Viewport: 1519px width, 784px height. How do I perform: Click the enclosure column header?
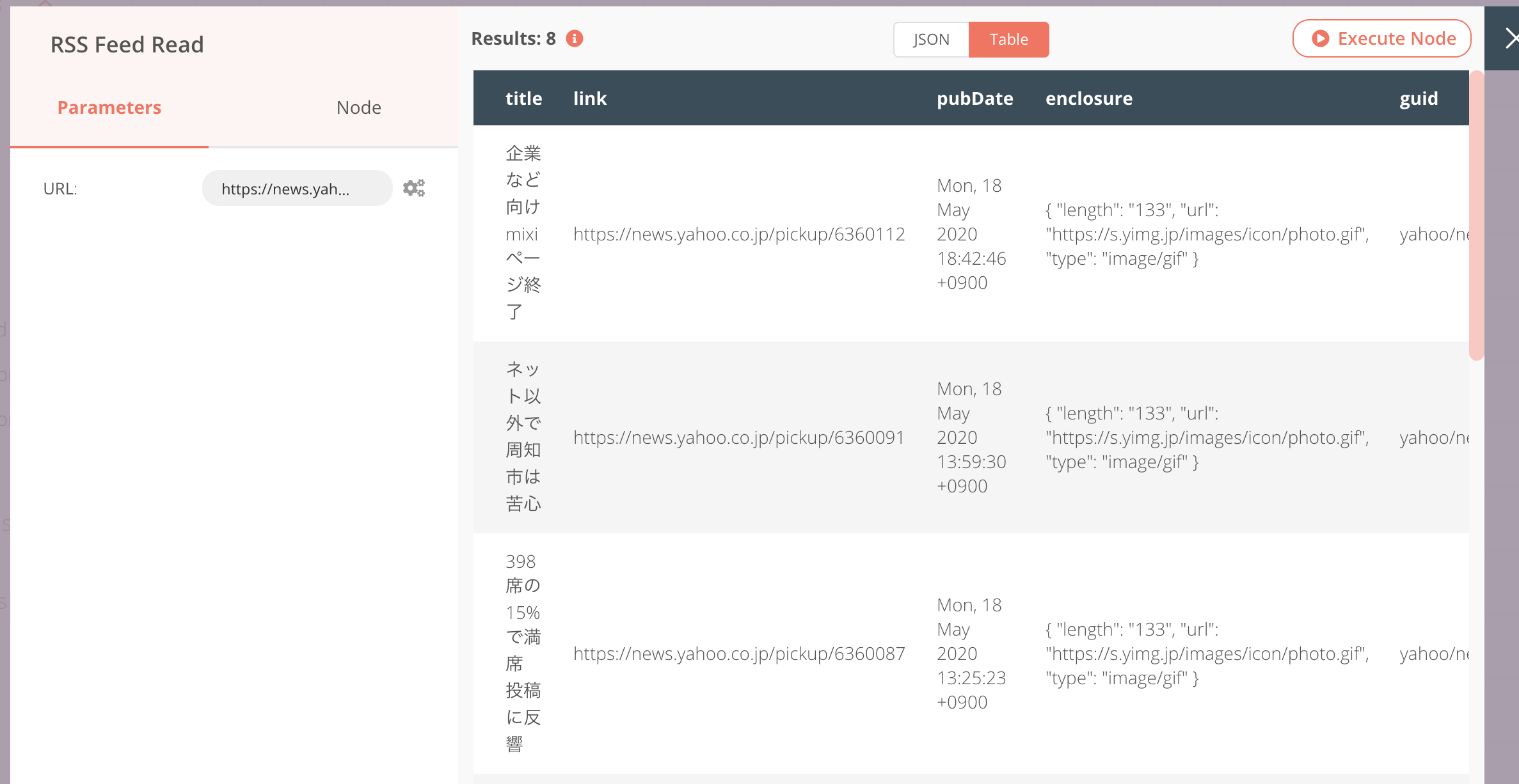(x=1088, y=98)
